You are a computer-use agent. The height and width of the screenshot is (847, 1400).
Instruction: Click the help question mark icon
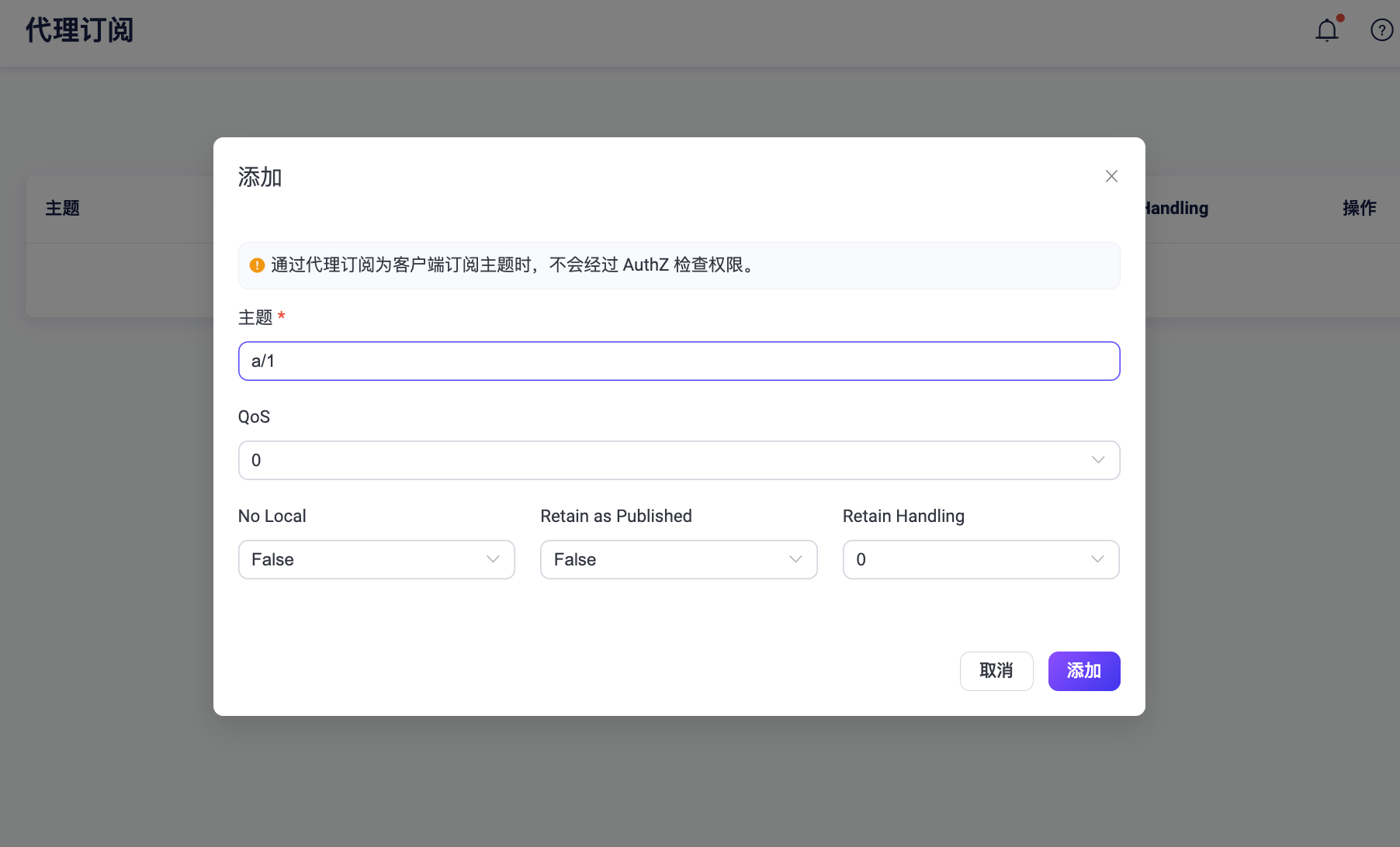pyautogui.click(x=1381, y=29)
